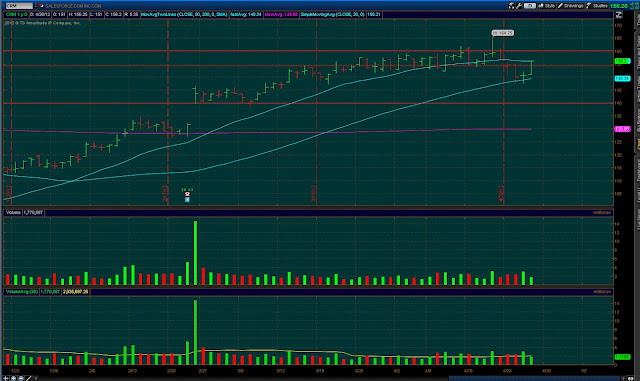The width and height of the screenshot is (640, 381).
Task: Click the Volume pane label
Action: pyautogui.click(x=13, y=212)
